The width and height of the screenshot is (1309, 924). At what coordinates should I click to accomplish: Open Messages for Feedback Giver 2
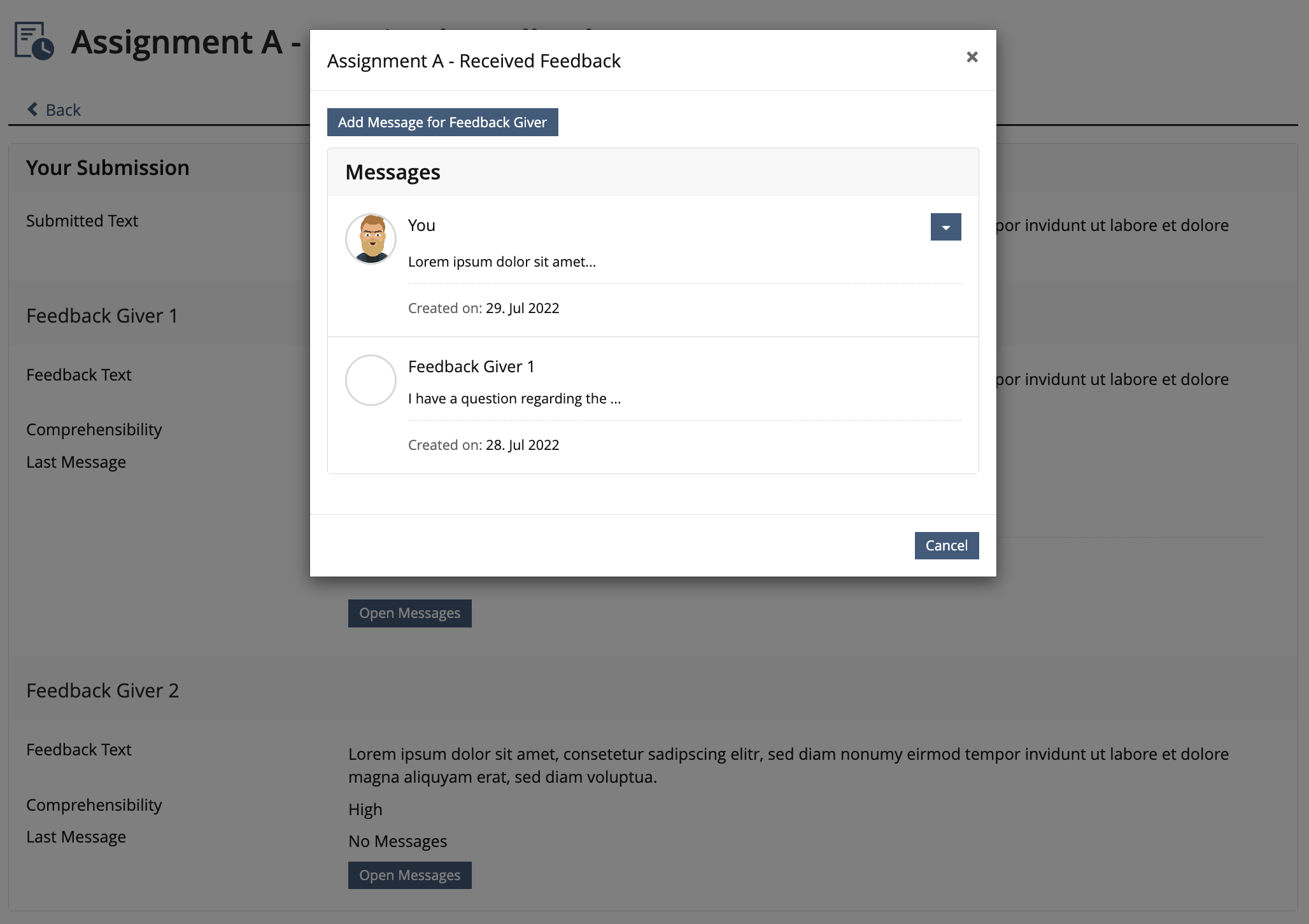tap(409, 876)
